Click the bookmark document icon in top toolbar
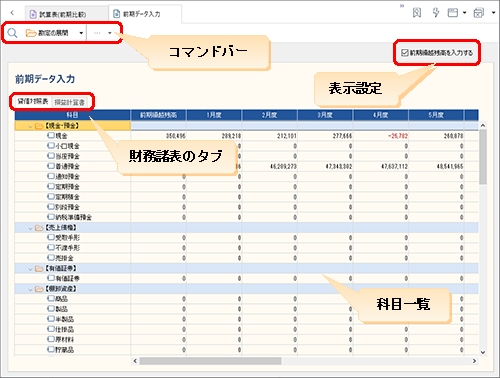The image size is (500, 378). tap(417, 13)
